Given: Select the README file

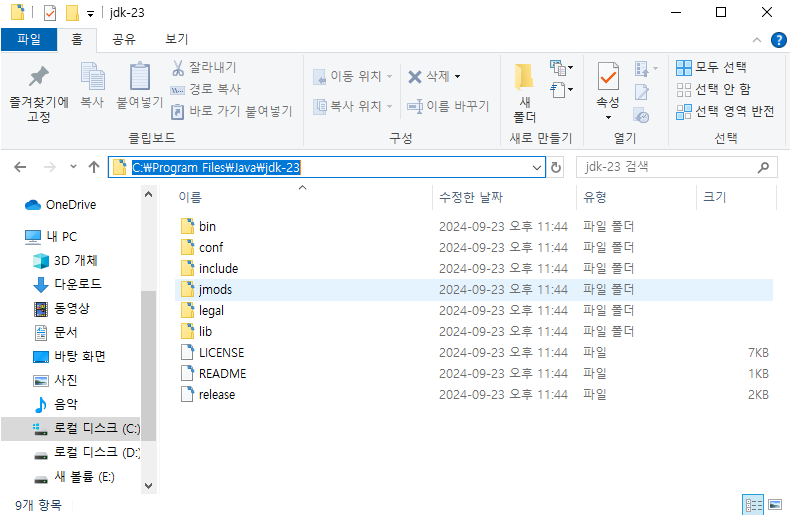Looking at the screenshot, I should tap(474, 374).
